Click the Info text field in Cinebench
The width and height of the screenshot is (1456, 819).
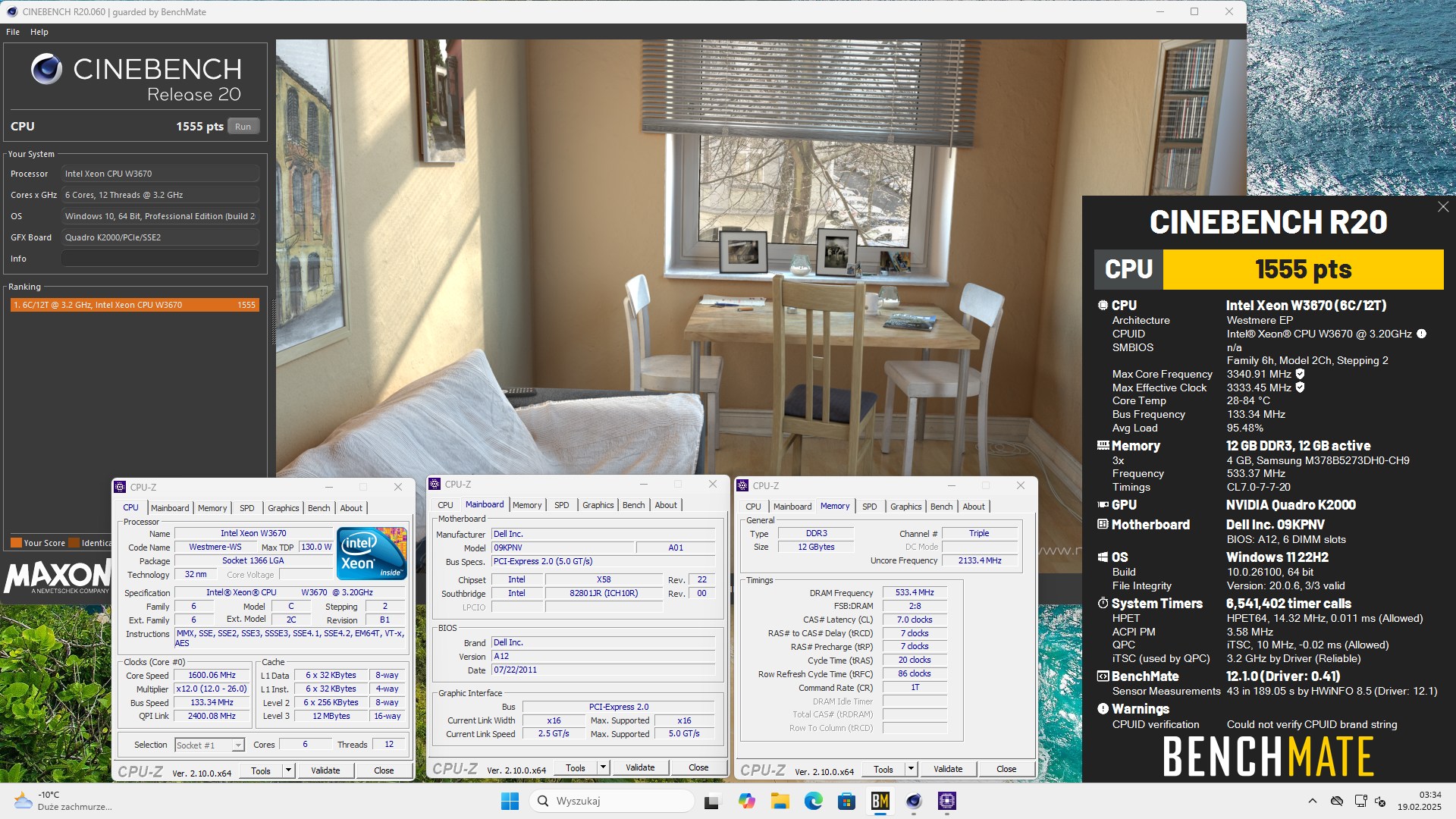coord(160,259)
